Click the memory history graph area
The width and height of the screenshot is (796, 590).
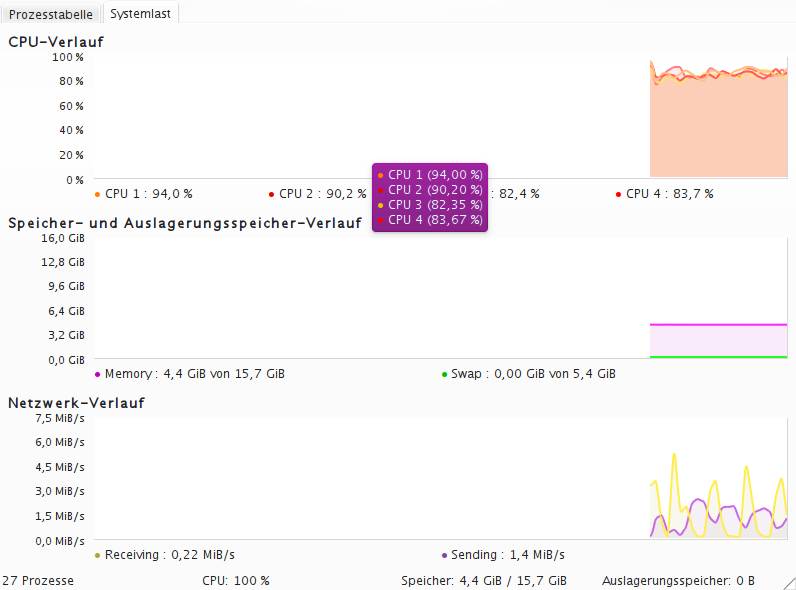441,298
